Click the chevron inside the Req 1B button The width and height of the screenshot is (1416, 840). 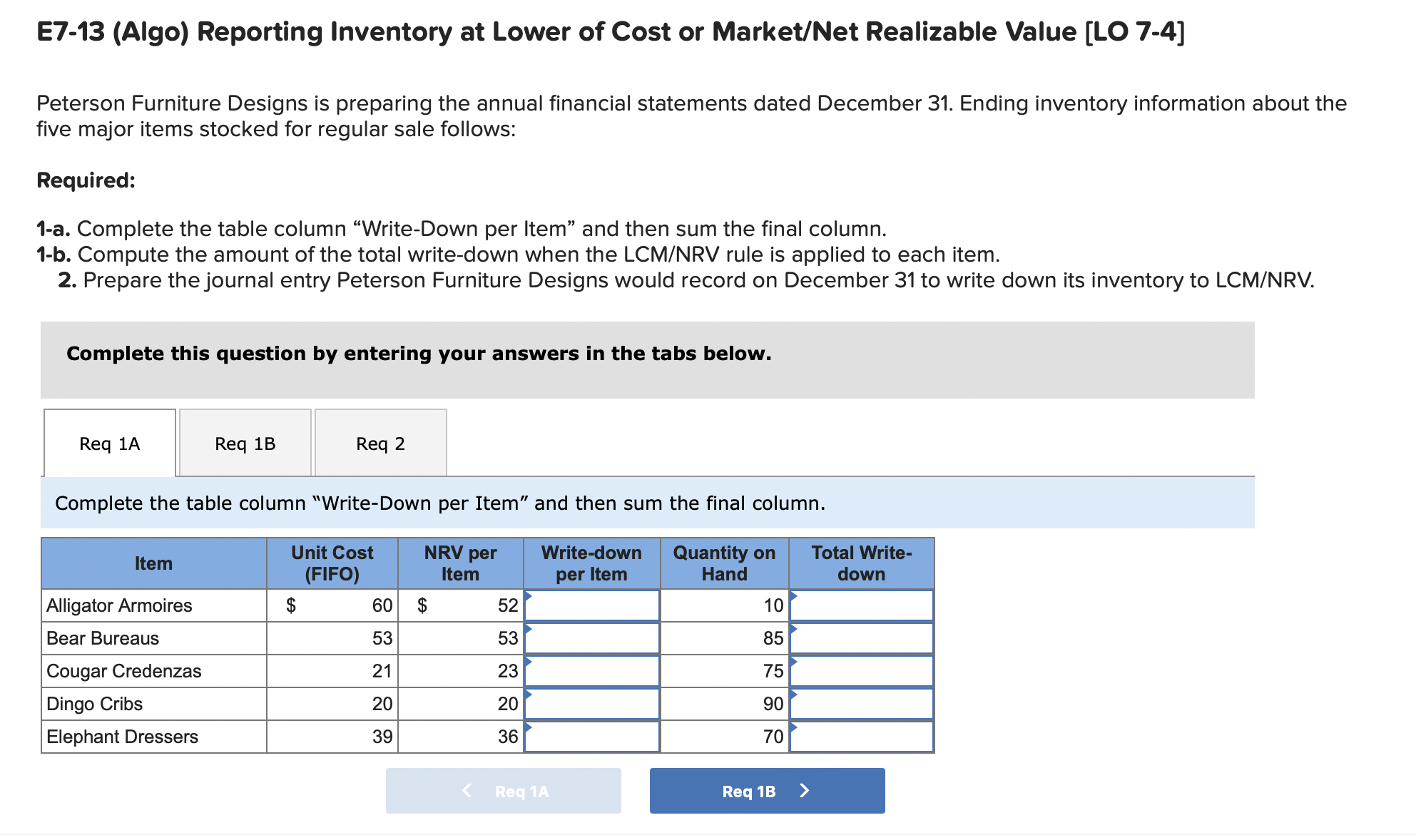pos(805,791)
